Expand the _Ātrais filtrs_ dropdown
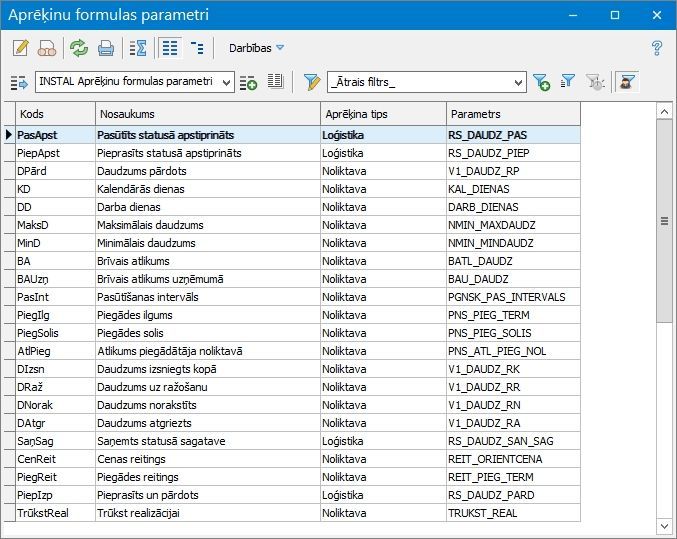 click(x=518, y=82)
